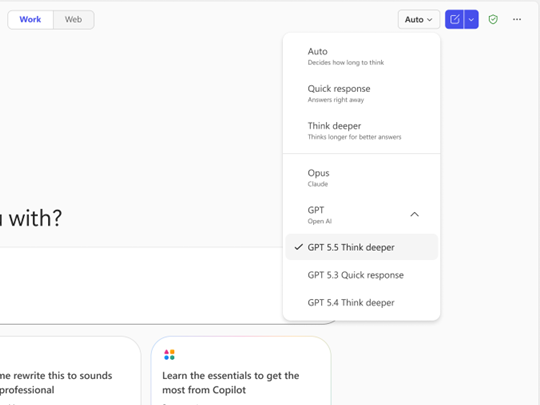Switch to the Web tab

click(73, 20)
